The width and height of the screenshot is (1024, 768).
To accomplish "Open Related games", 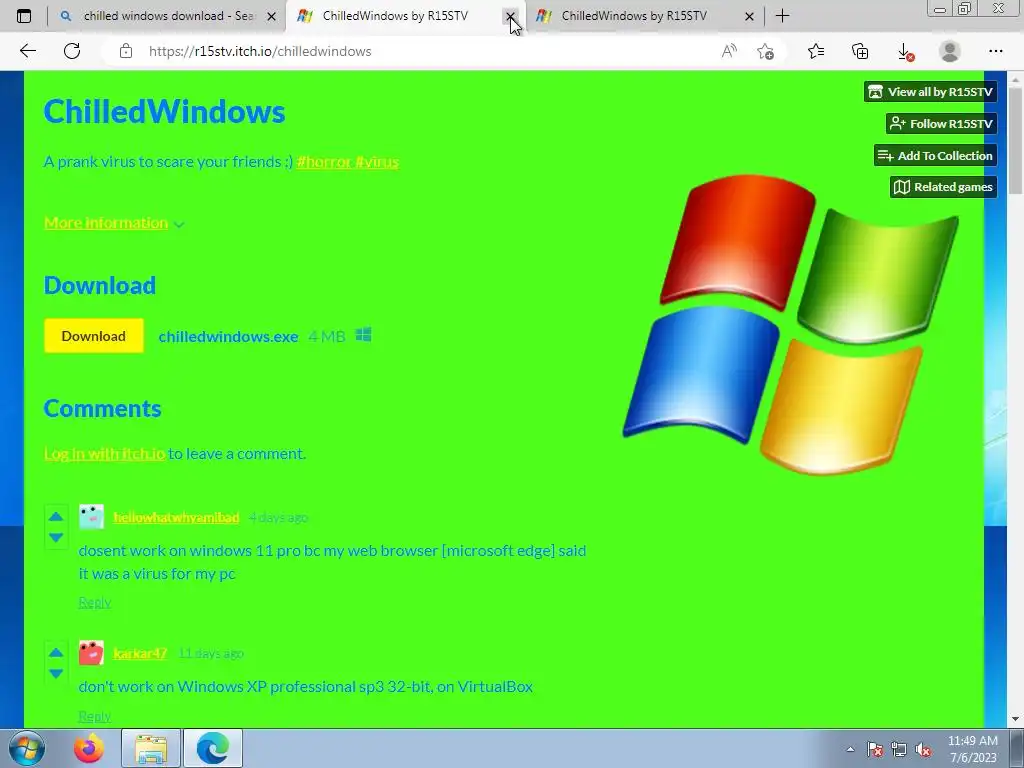I will click(x=944, y=187).
